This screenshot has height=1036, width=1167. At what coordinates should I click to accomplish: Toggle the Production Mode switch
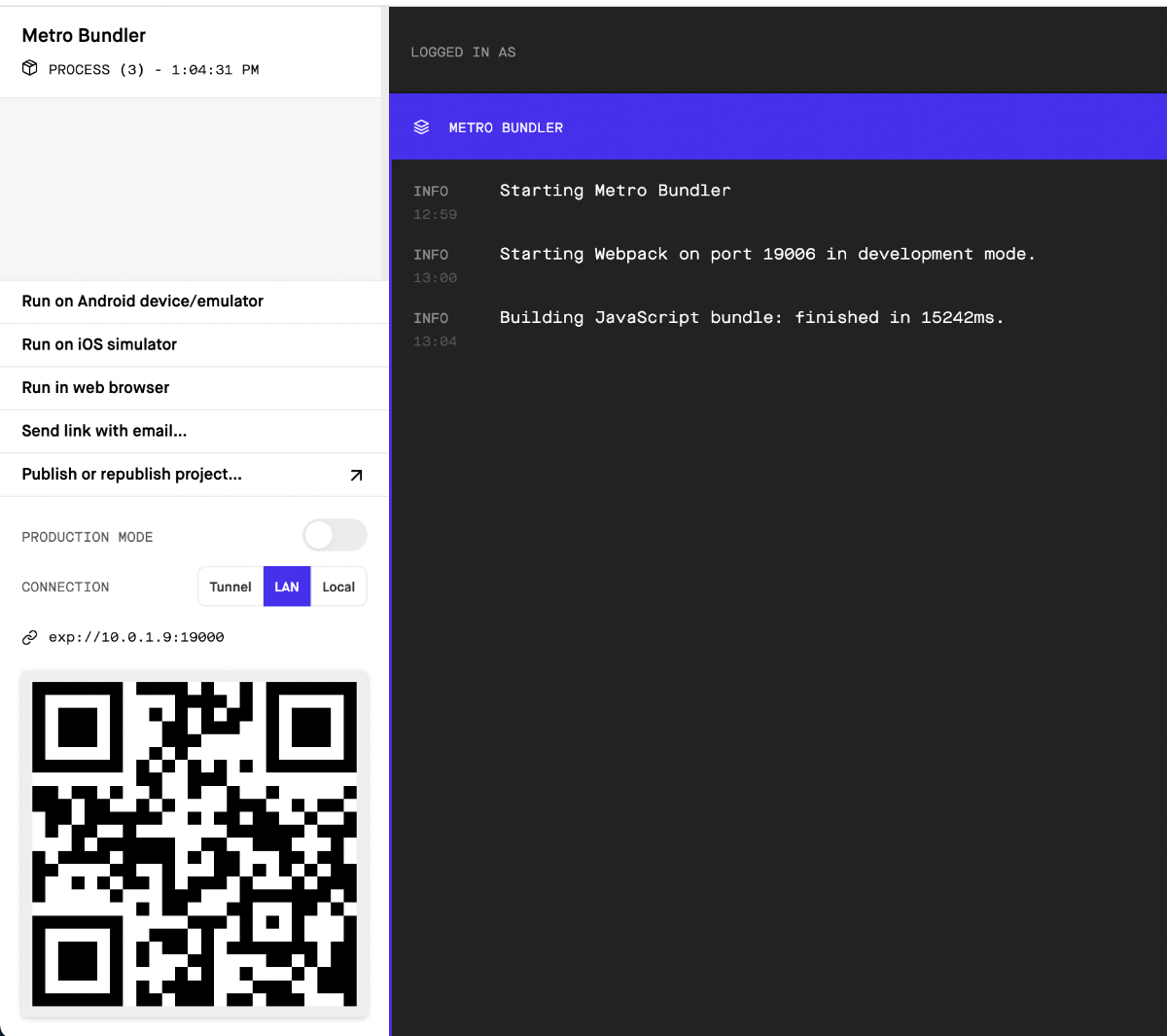click(335, 535)
